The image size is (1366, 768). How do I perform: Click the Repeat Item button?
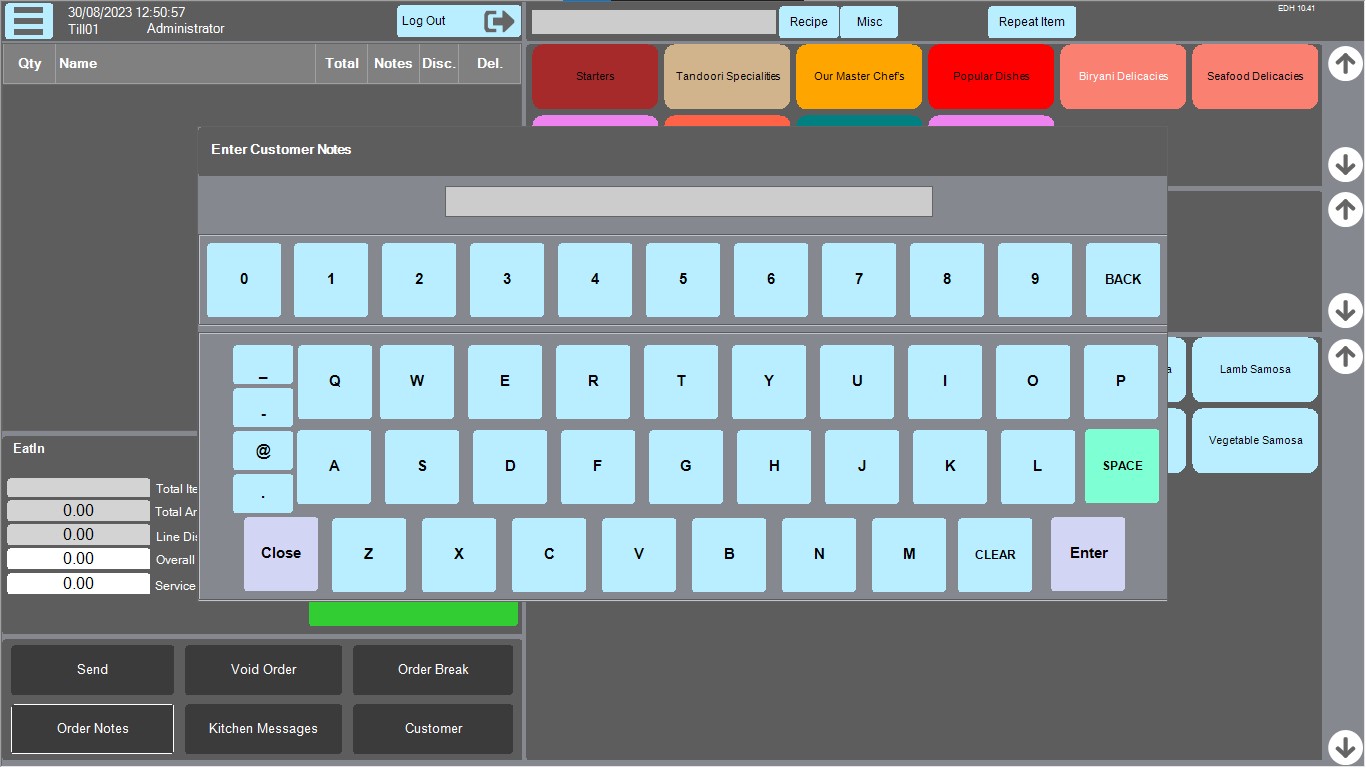pos(1032,21)
